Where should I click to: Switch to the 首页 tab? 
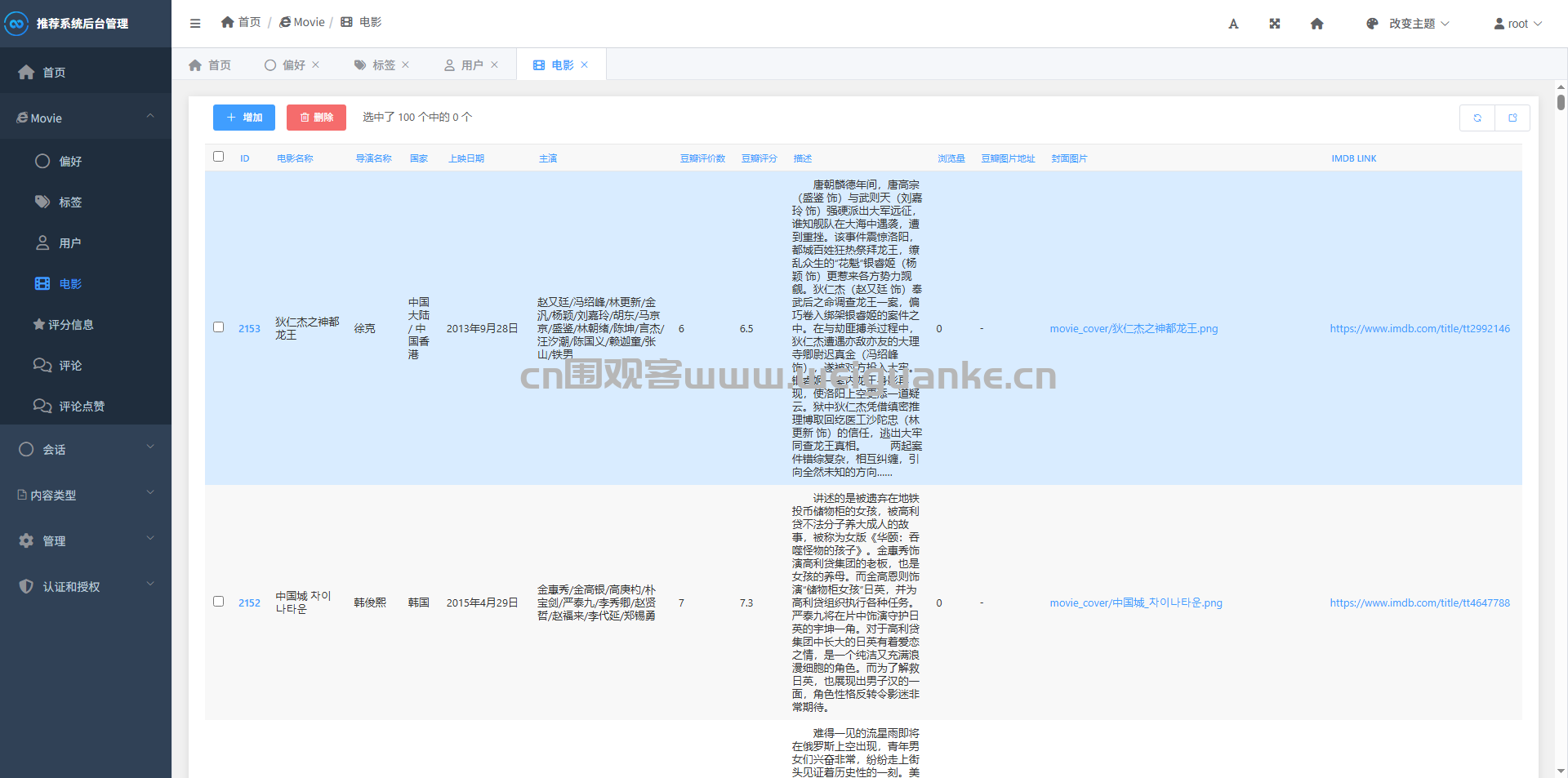[x=210, y=64]
